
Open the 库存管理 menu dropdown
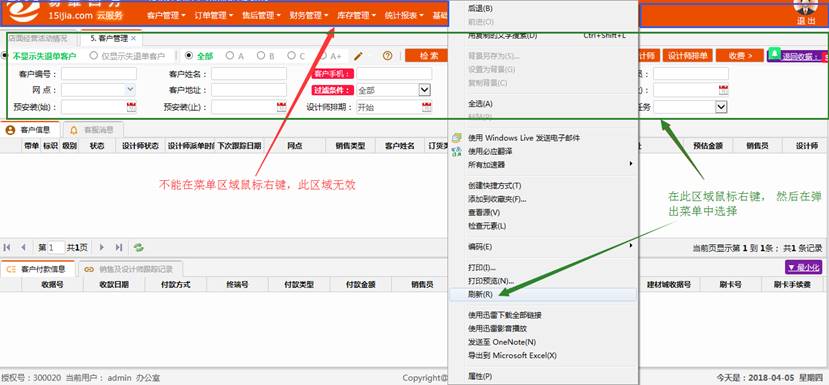click(x=356, y=16)
